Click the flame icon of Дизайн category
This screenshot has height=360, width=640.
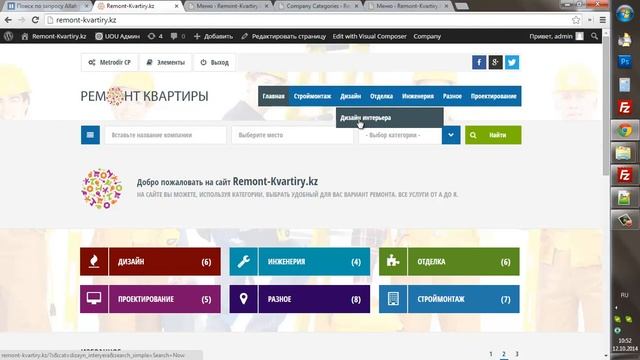pyautogui.click(x=94, y=261)
